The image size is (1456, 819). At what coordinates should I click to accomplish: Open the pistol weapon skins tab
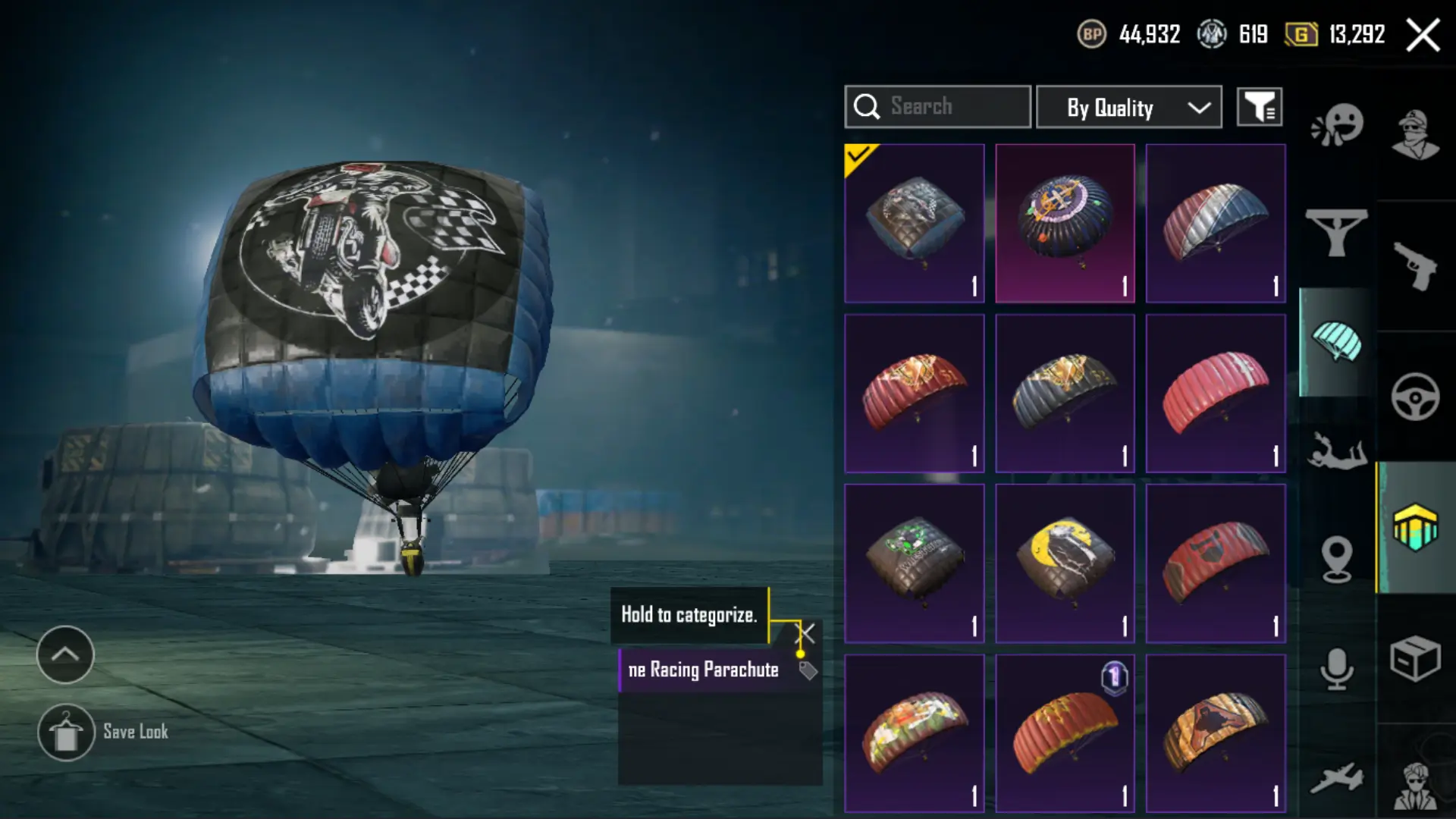point(1415,265)
